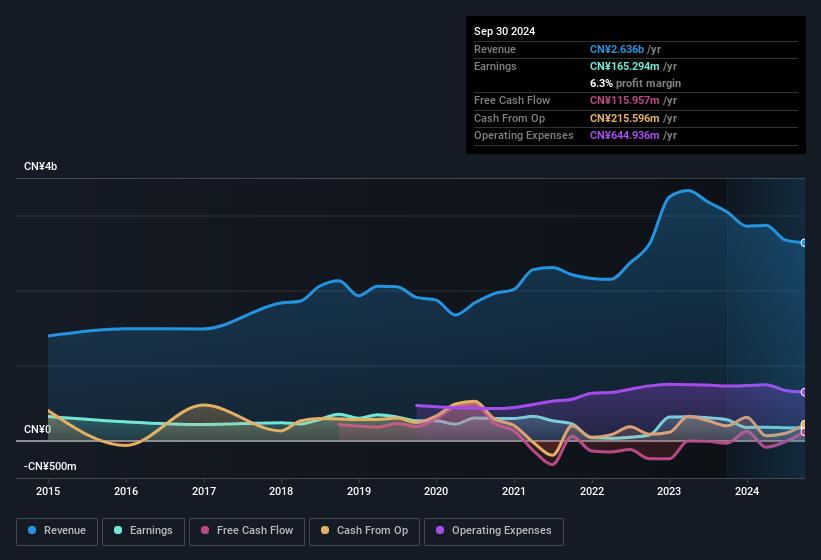Click the purple Operating Expenses endpoint marker
The image size is (821, 560).
[x=804, y=392]
